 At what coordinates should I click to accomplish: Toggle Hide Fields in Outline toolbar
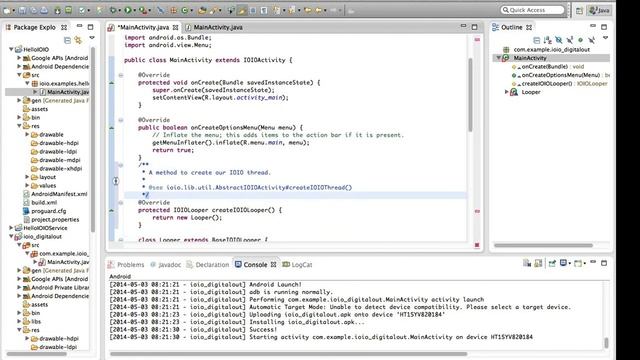(x=558, y=40)
